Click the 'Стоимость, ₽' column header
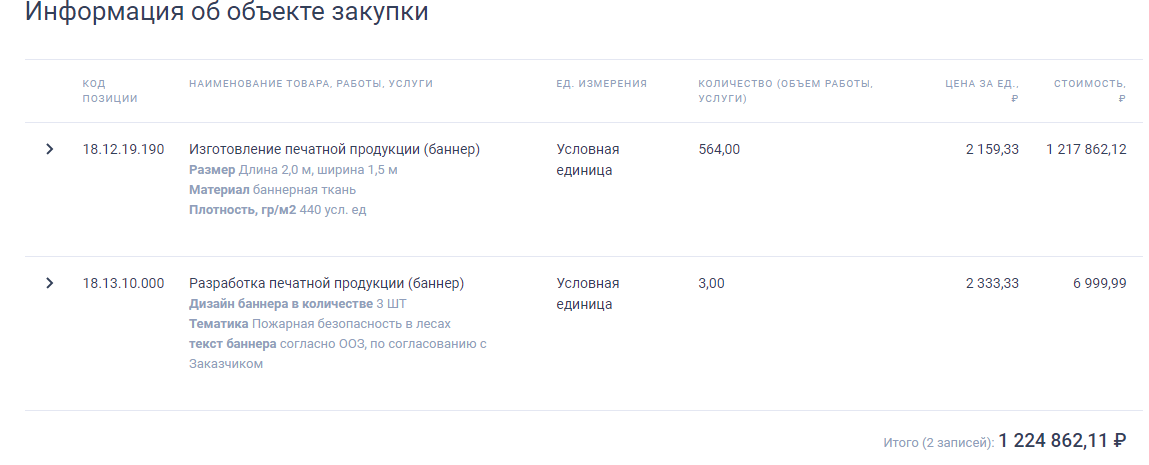 click(x=1090, y=91)
